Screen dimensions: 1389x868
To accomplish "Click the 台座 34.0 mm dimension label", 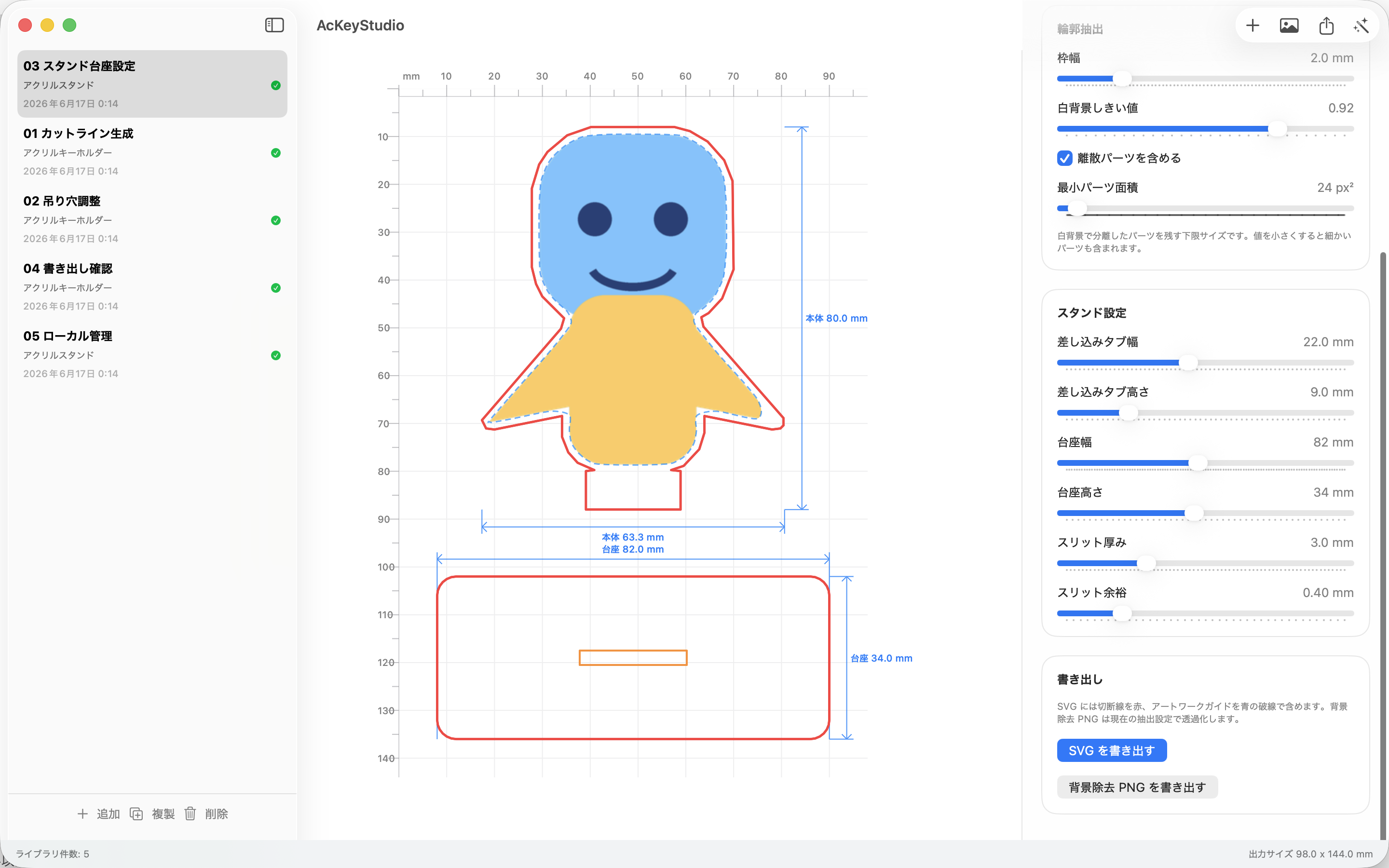I will (x=881, y=658).
